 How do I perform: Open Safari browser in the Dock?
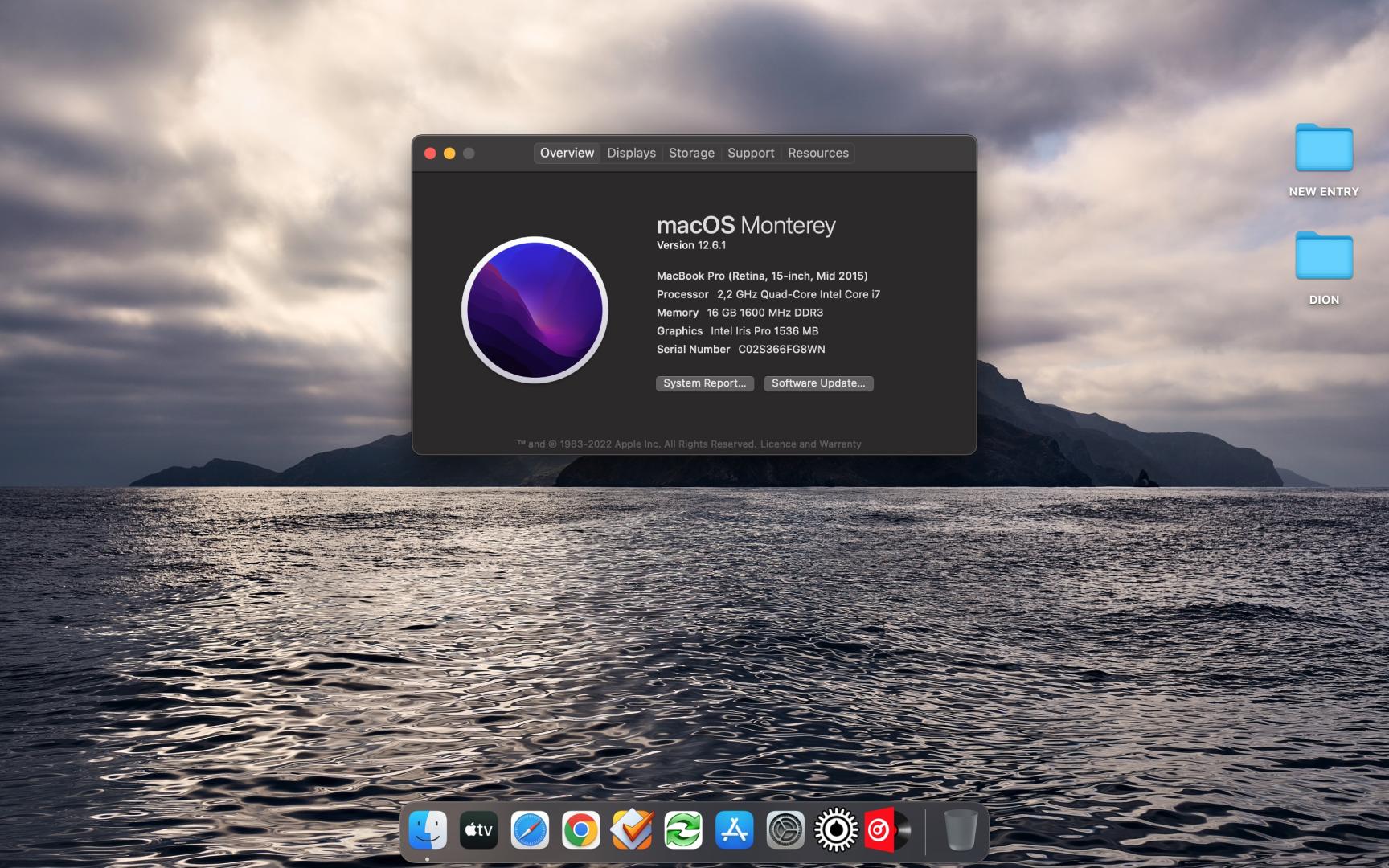[530, 830]
